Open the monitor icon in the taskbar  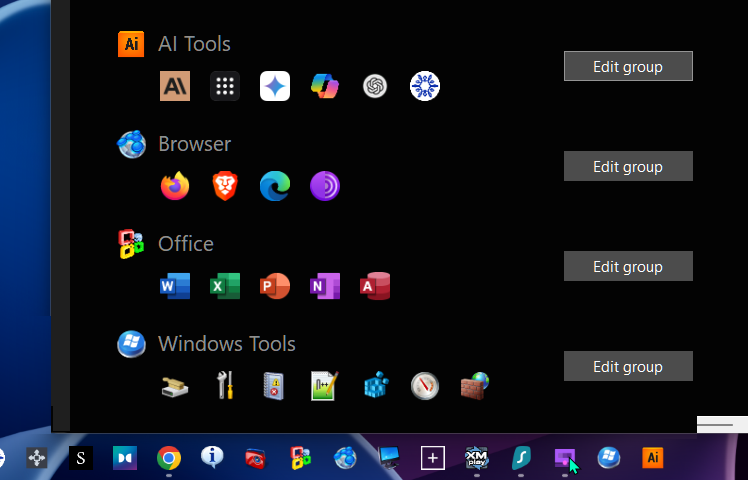tap(388, 458)
